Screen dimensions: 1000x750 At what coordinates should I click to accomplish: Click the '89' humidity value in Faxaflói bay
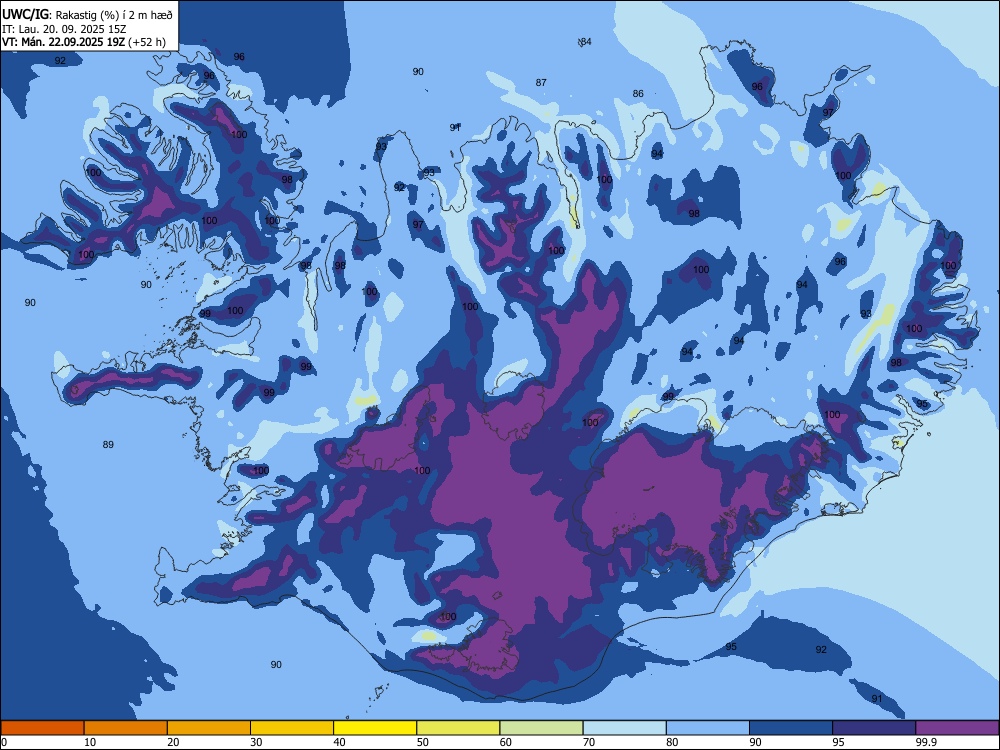108,444
